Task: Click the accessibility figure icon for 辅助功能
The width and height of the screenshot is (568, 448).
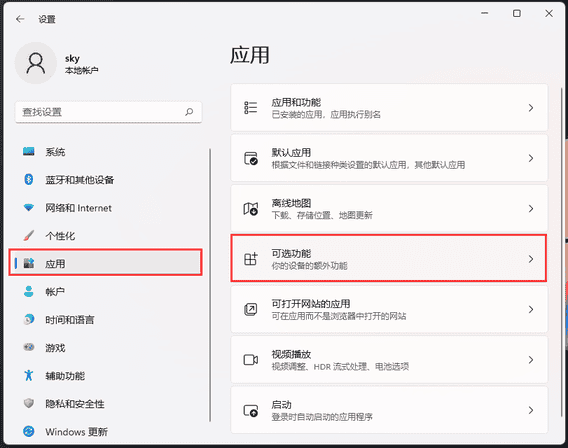Action: (29, 375)
